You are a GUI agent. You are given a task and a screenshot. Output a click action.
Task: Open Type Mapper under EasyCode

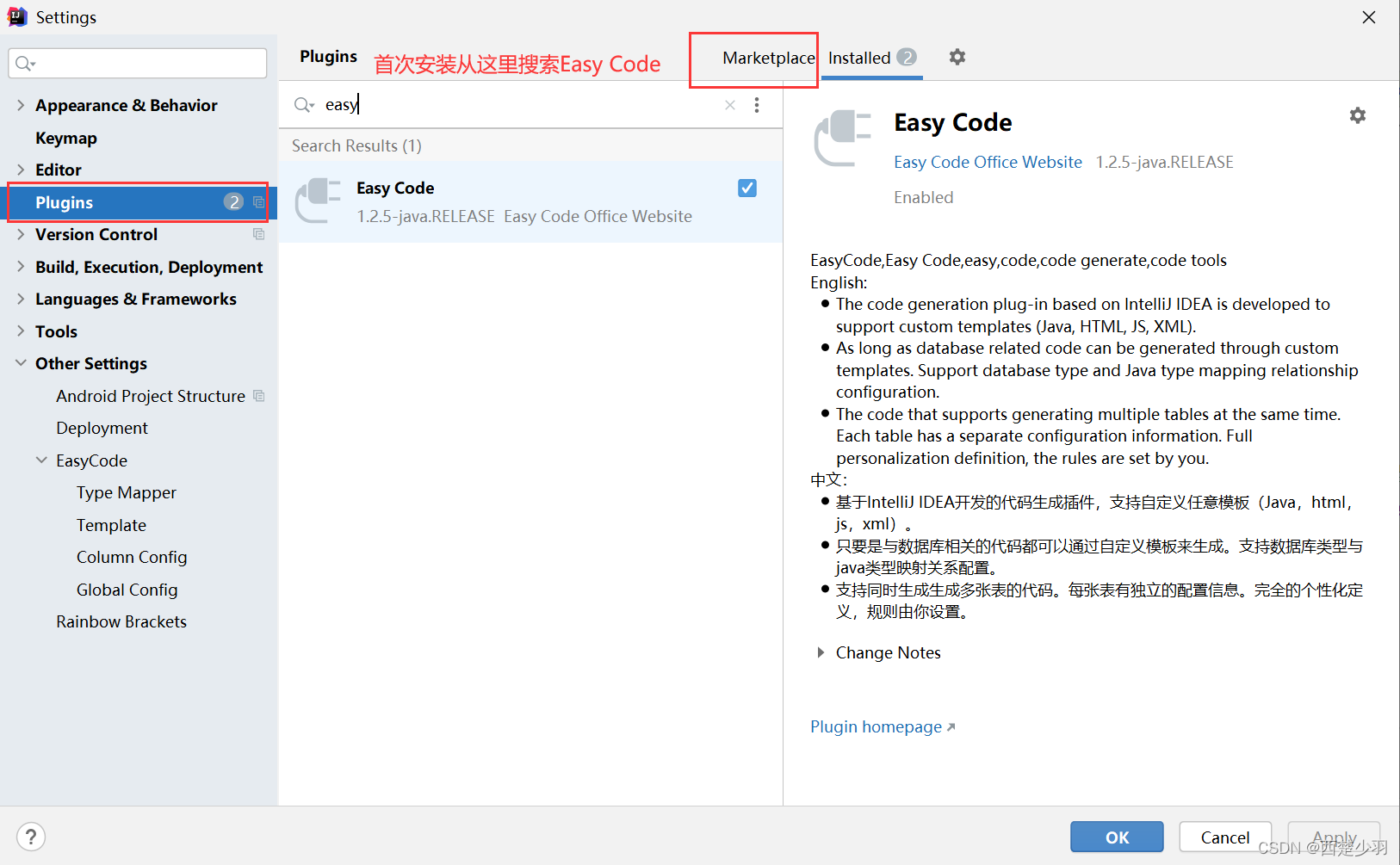pyautogui.click(x=127, y=492)
